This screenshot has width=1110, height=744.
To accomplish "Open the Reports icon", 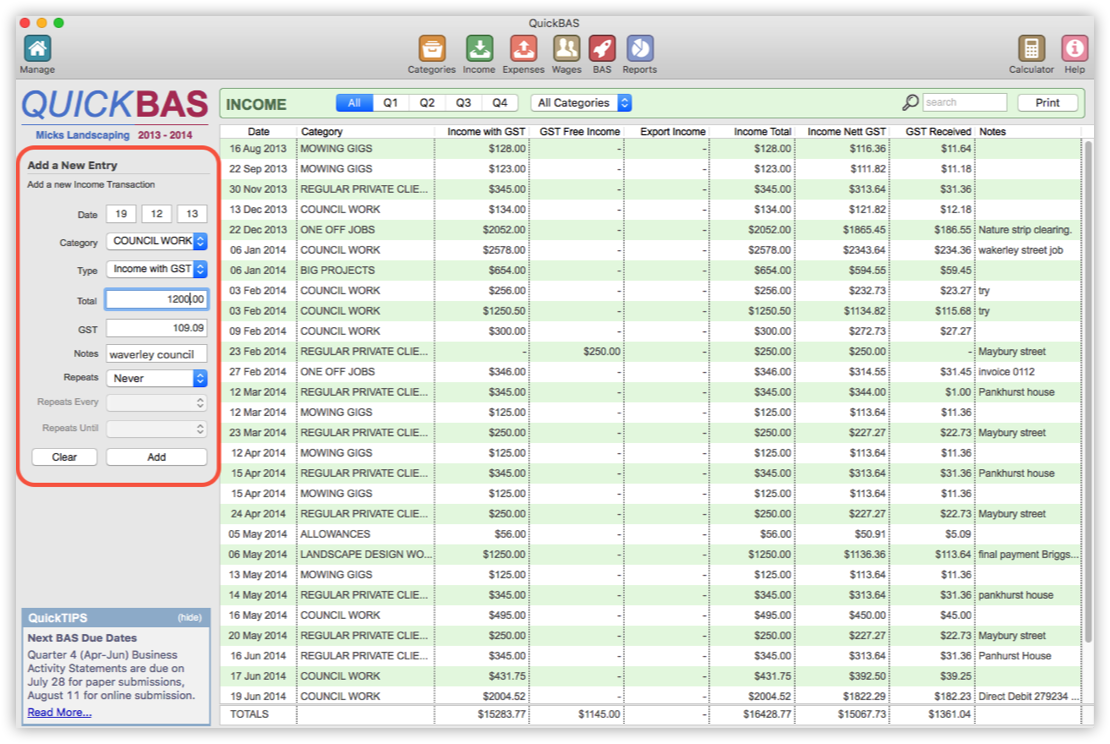I will tap(639, 47).
